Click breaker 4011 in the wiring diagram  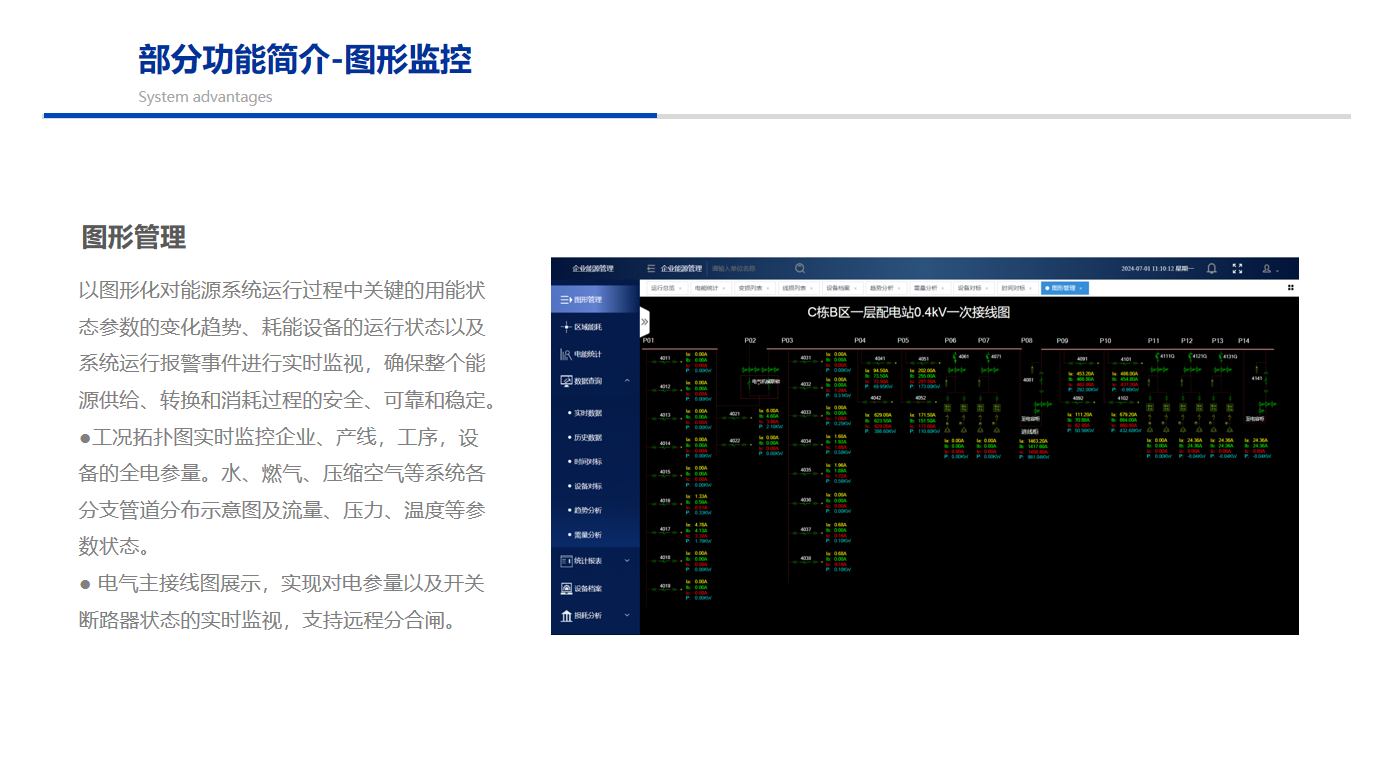coord(666,358)
